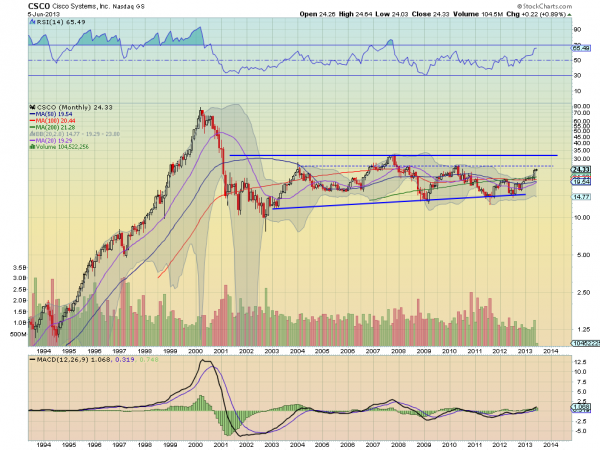Image resolution: width=600 pixels, height=450 pixels.
Task: Click the 14.77 lower band price tag
Action: click(581, 197)
